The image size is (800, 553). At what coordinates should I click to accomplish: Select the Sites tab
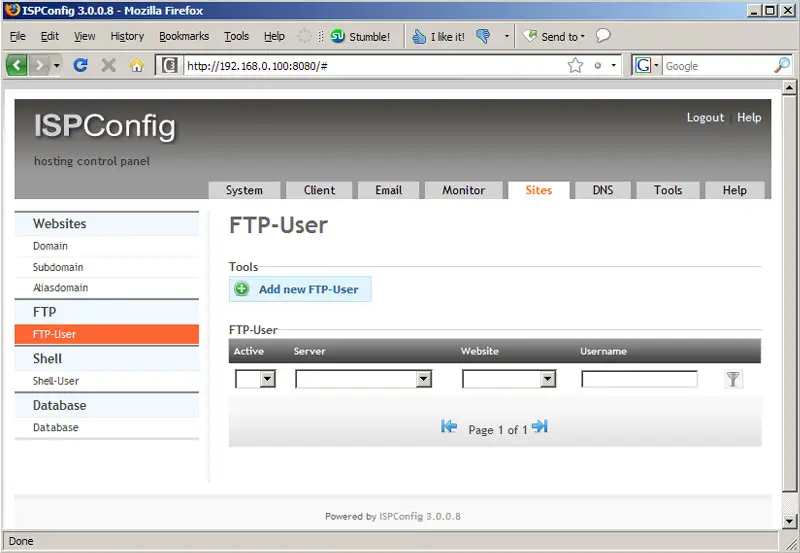(539, 190)
